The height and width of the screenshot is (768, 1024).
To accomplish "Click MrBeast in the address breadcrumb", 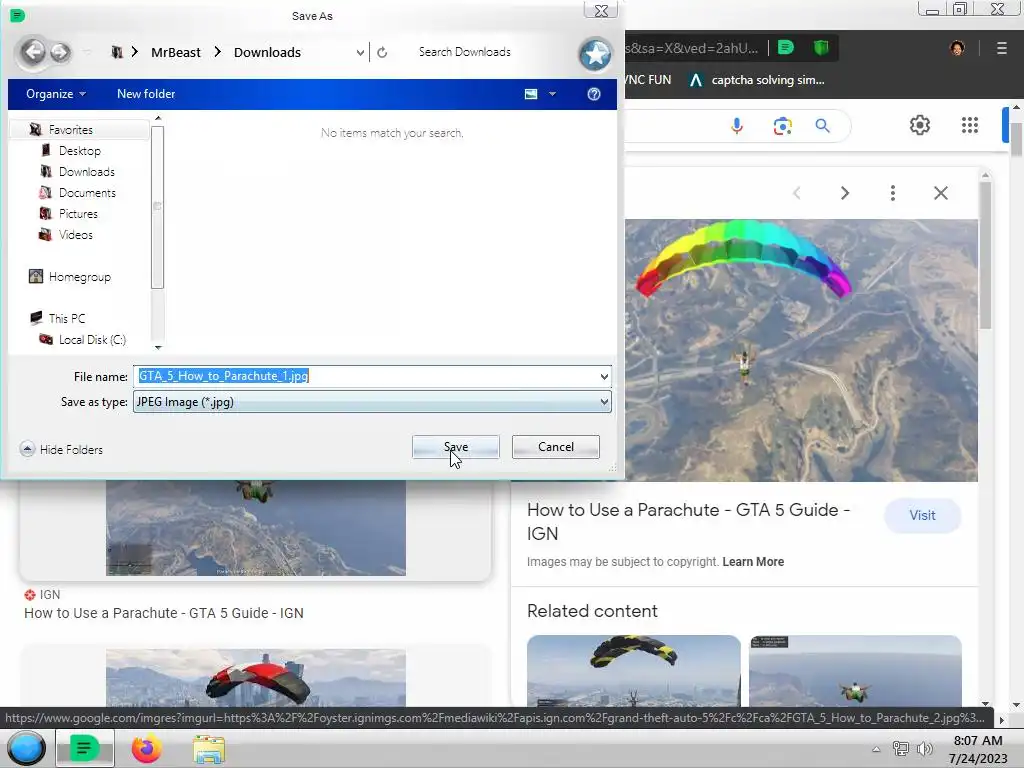I will point(176,52).
